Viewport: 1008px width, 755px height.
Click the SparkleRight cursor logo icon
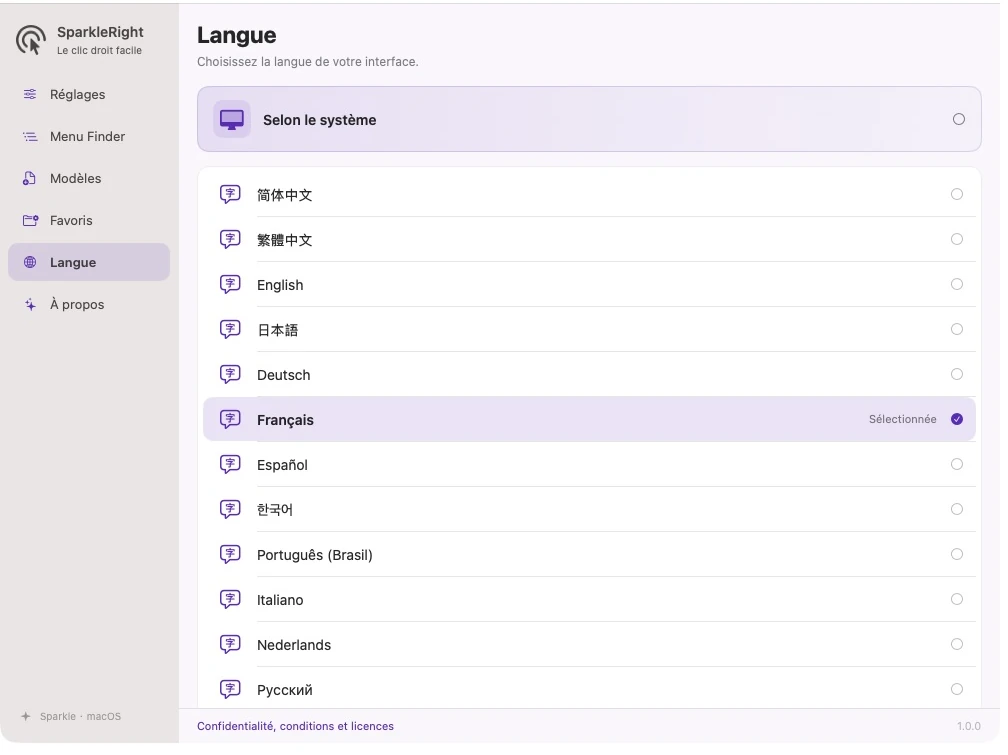click(x=31, y=40)
